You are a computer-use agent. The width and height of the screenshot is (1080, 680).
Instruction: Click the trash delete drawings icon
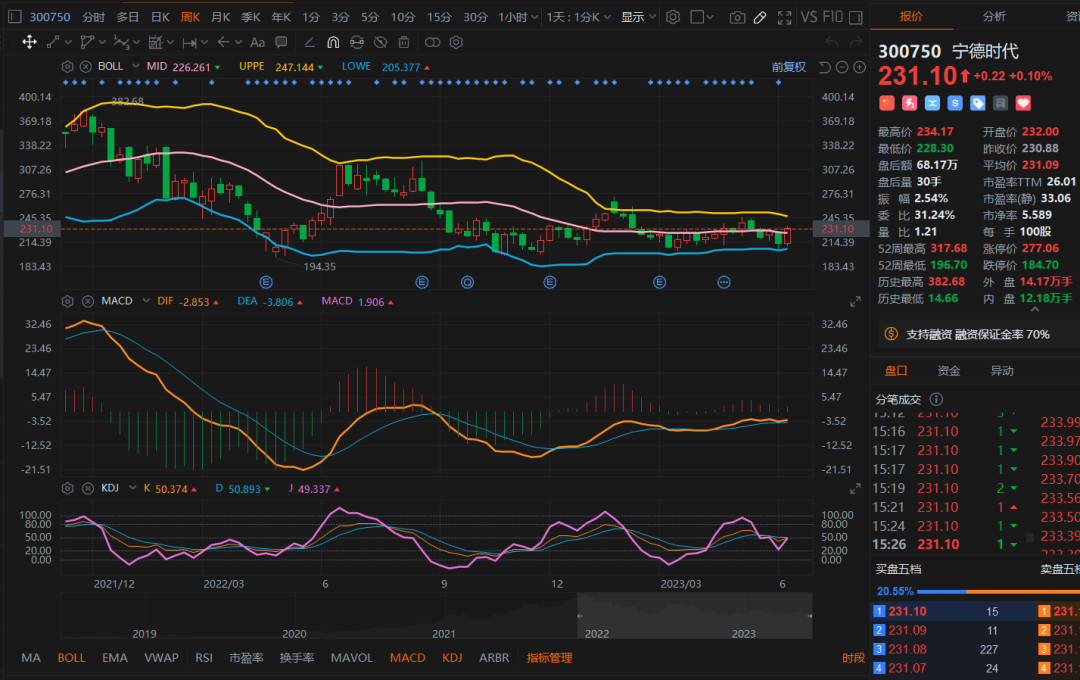403,42
